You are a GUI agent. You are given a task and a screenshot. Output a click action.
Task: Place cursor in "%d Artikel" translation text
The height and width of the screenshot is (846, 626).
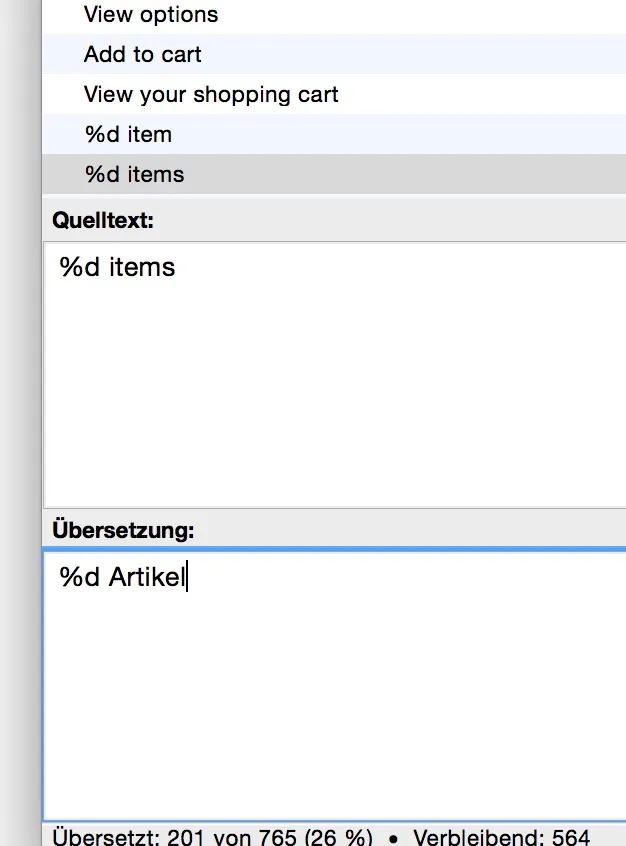[x=123, y=577]
